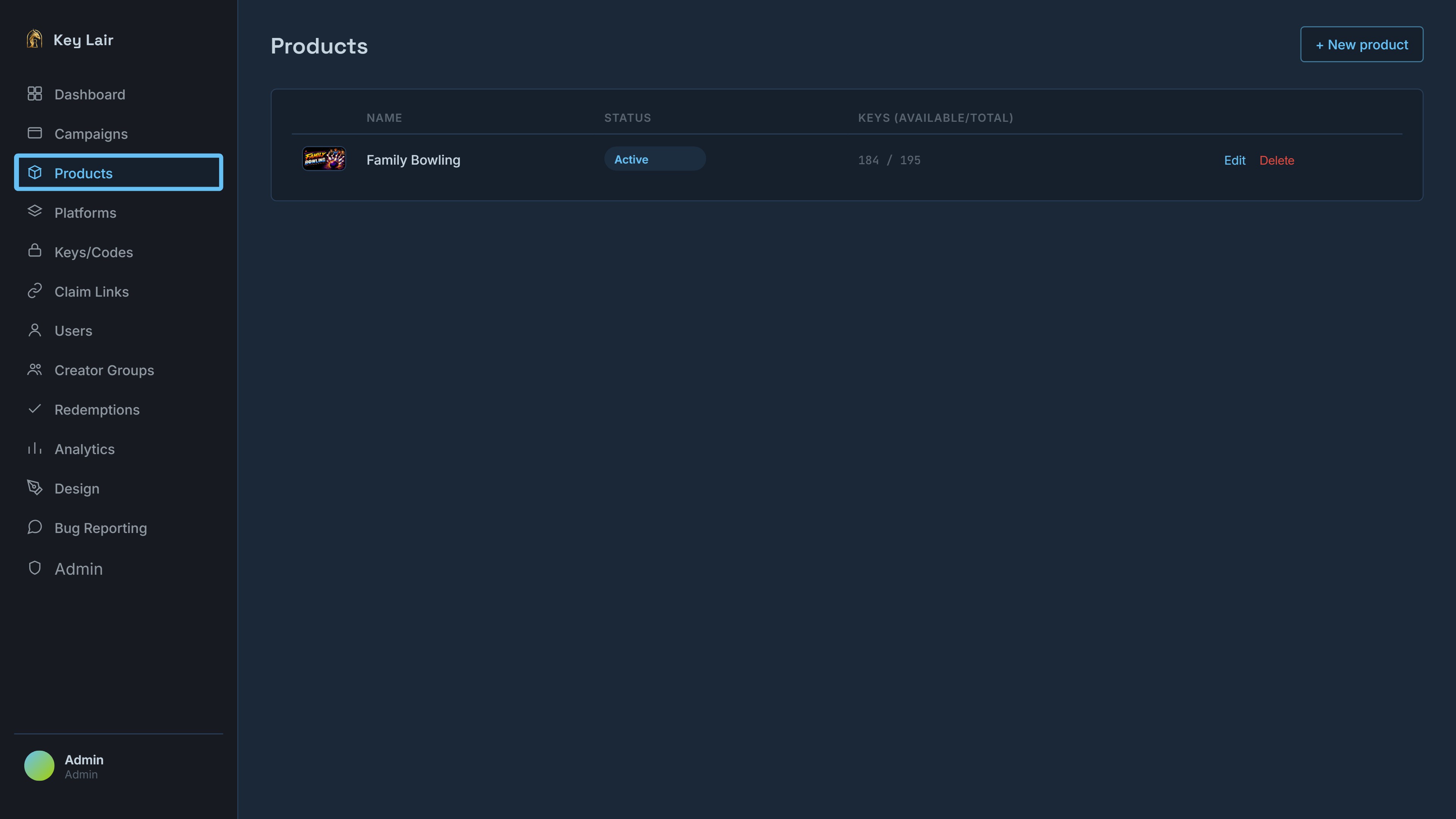Open the Users page
Screen dimensions: 1456x819
coord(74,331)
